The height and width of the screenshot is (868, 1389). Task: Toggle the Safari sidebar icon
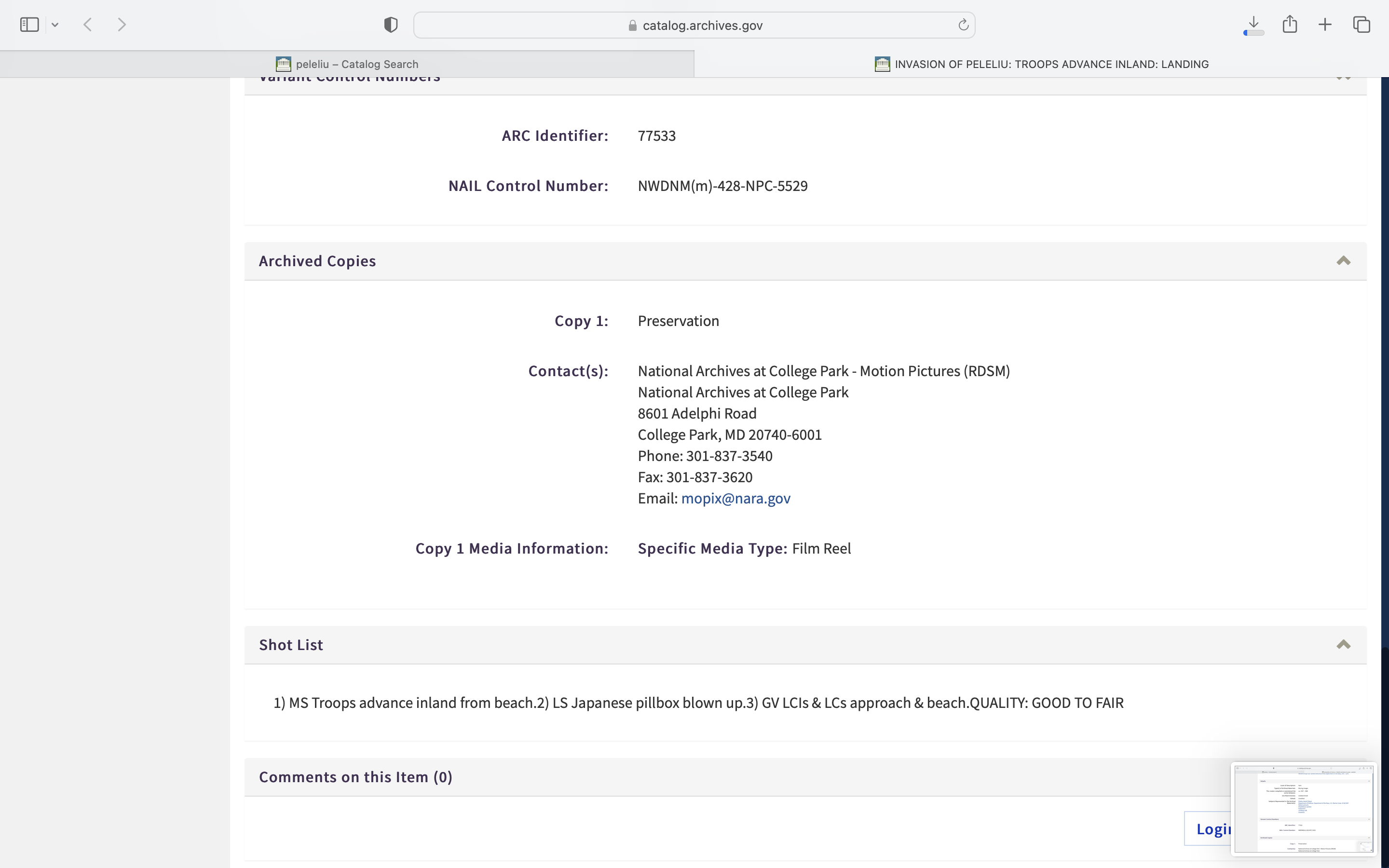click(29, 25)
